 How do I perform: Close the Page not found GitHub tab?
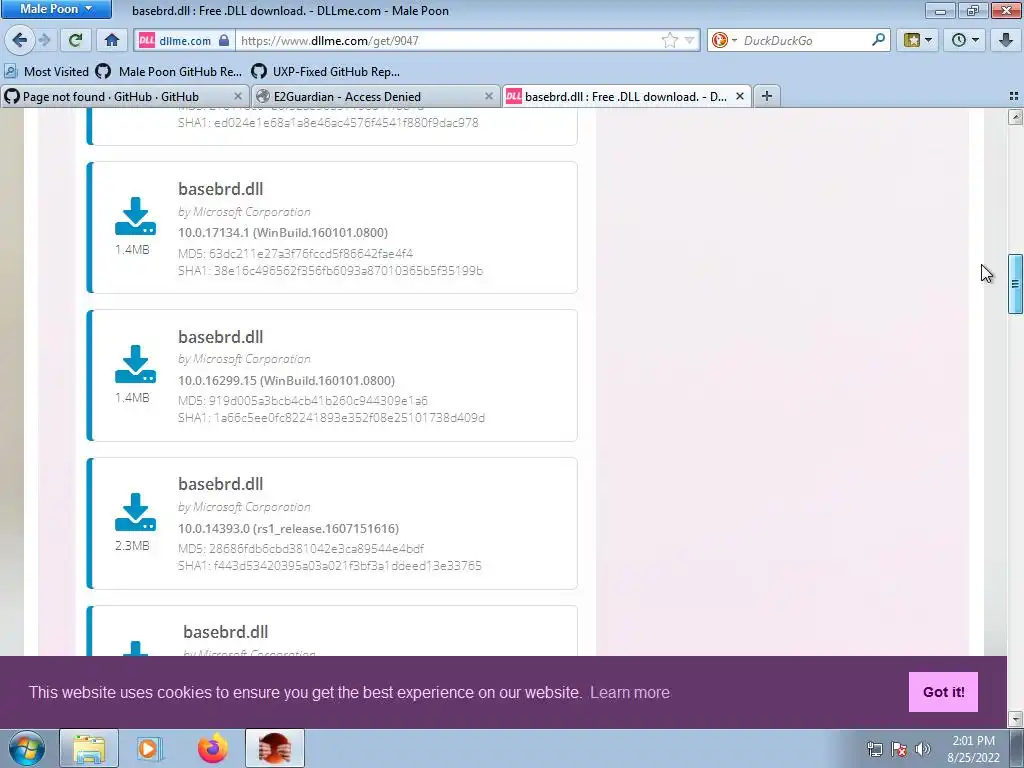pyautogui.click(x=238, y=97)
